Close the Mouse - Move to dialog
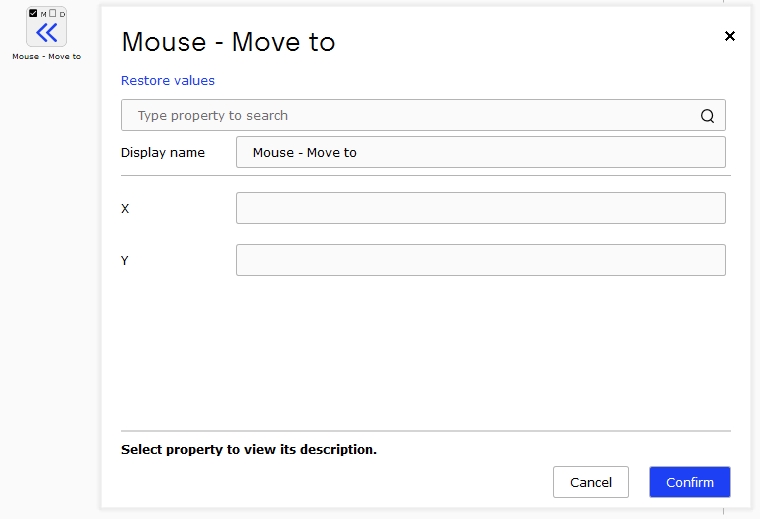 tap(729, 36)
